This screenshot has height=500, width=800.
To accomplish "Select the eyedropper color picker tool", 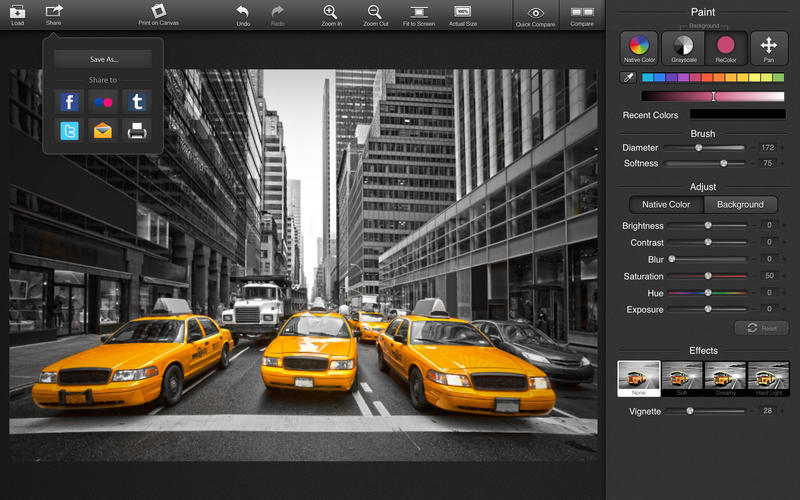I will [x=629, y=77].
